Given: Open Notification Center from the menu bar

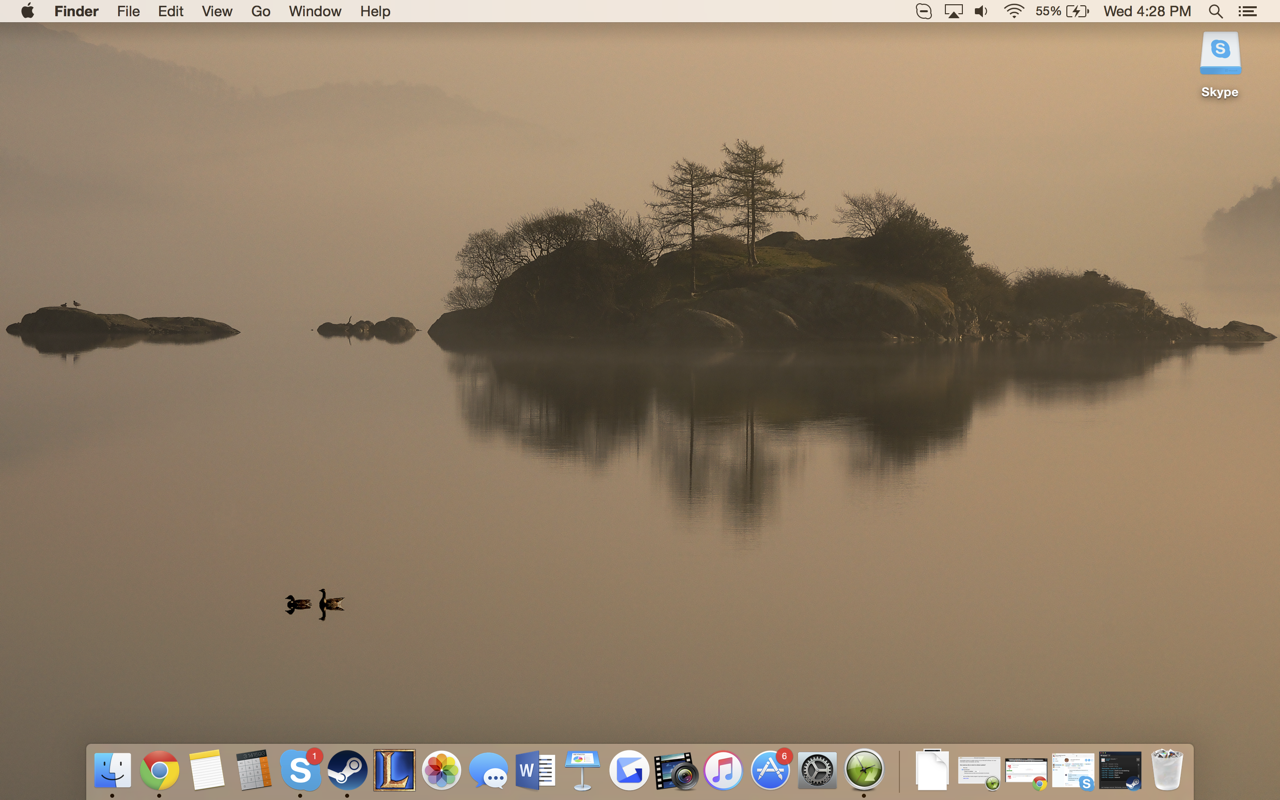Looking at the screenshot, I should pos(1247,11).
